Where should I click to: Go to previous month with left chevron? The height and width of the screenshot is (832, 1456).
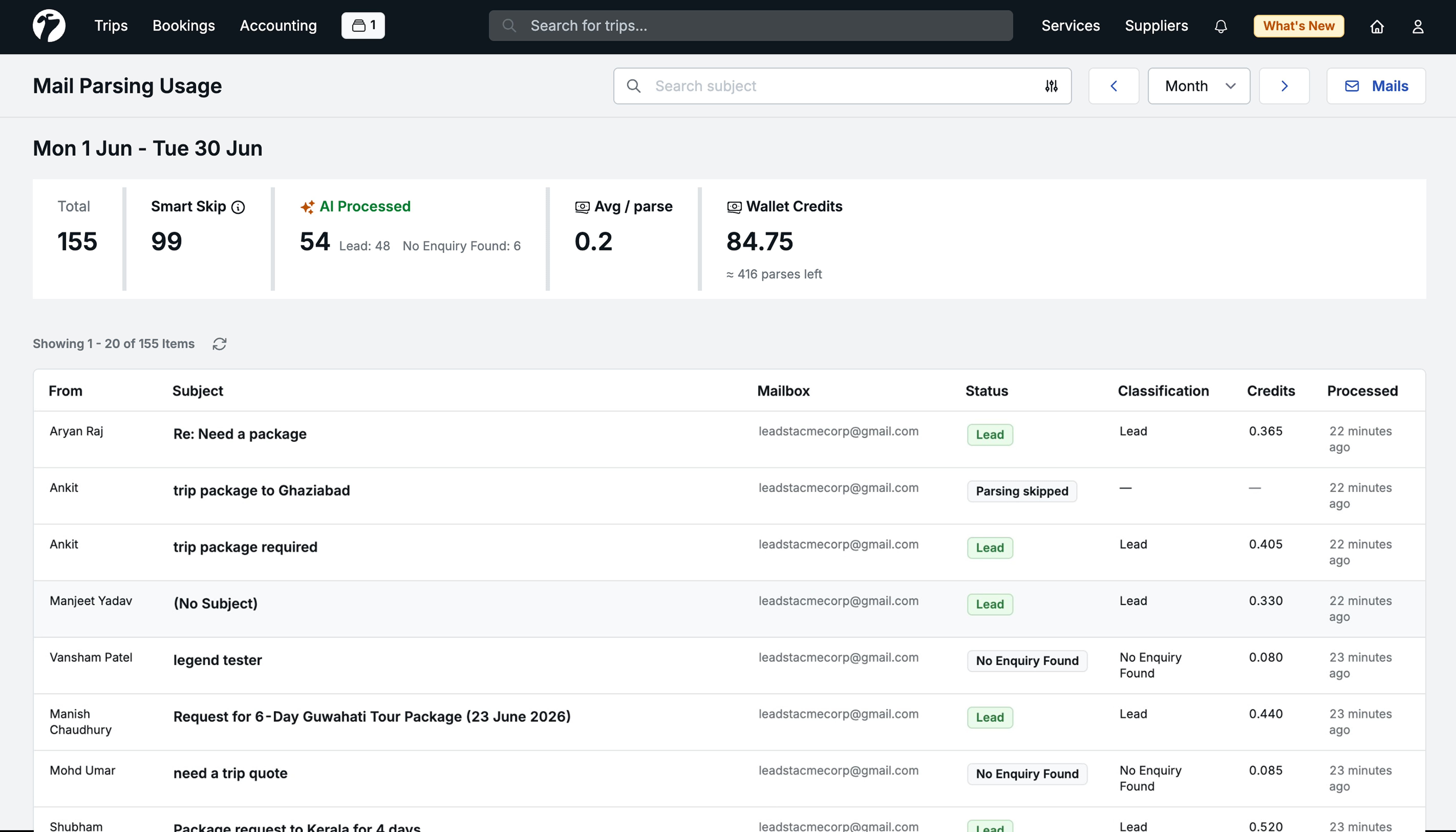[1113, 86]
